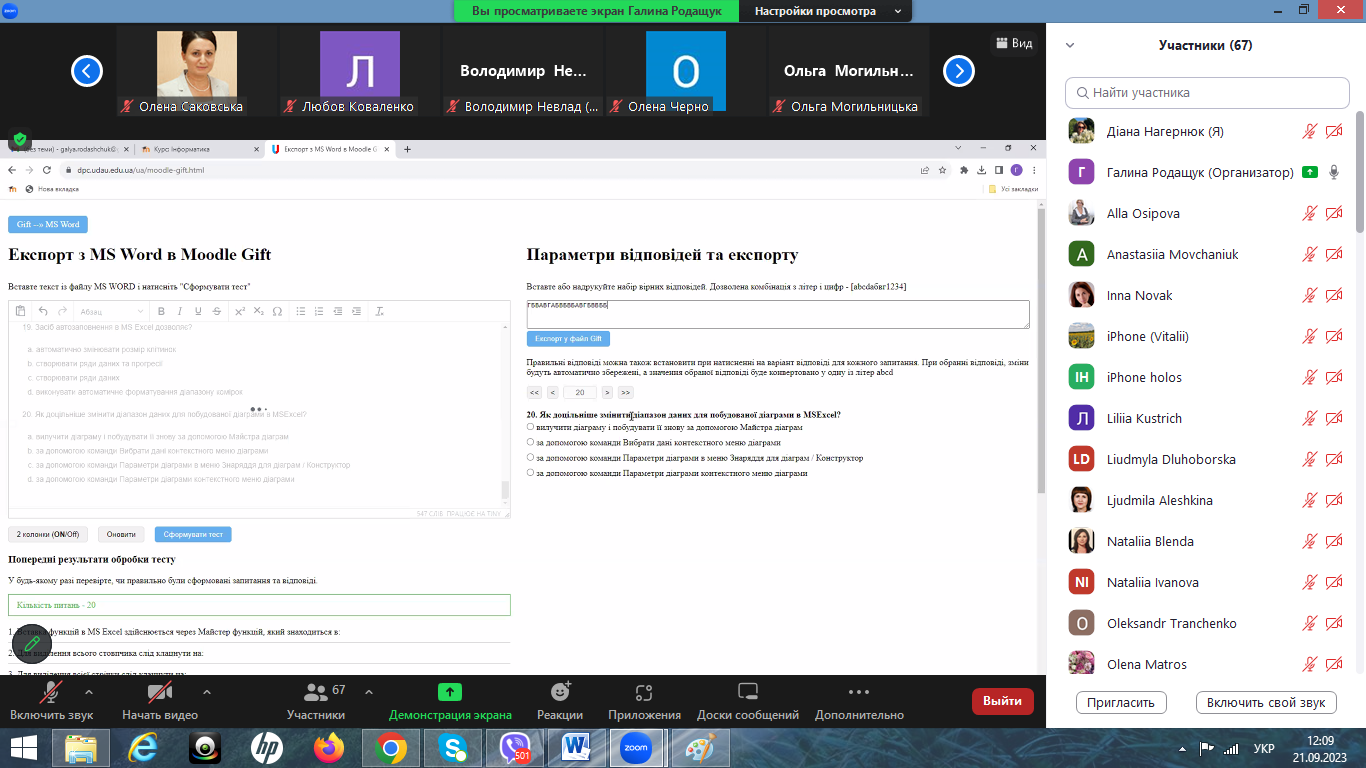This screenshot has width=1366, height=768.
Task: Click the browser back arrow in shared screen
Action: (13, 170)
